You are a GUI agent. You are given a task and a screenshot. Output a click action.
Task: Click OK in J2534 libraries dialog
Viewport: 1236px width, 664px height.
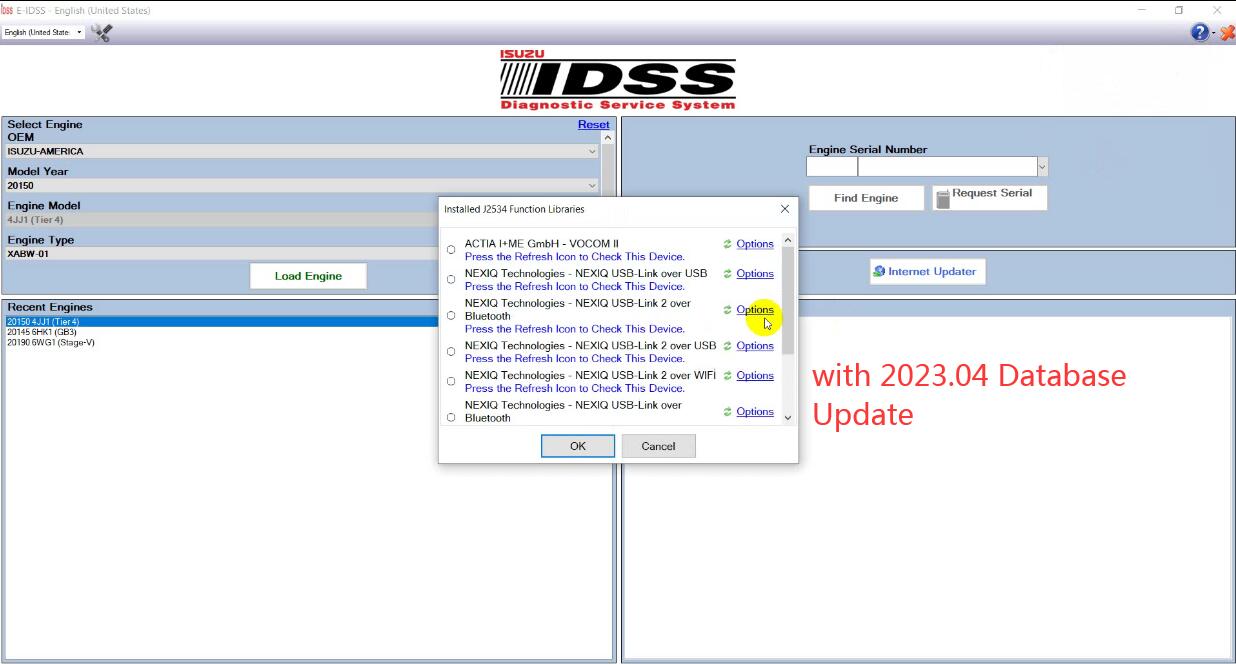tap(578, 446)
